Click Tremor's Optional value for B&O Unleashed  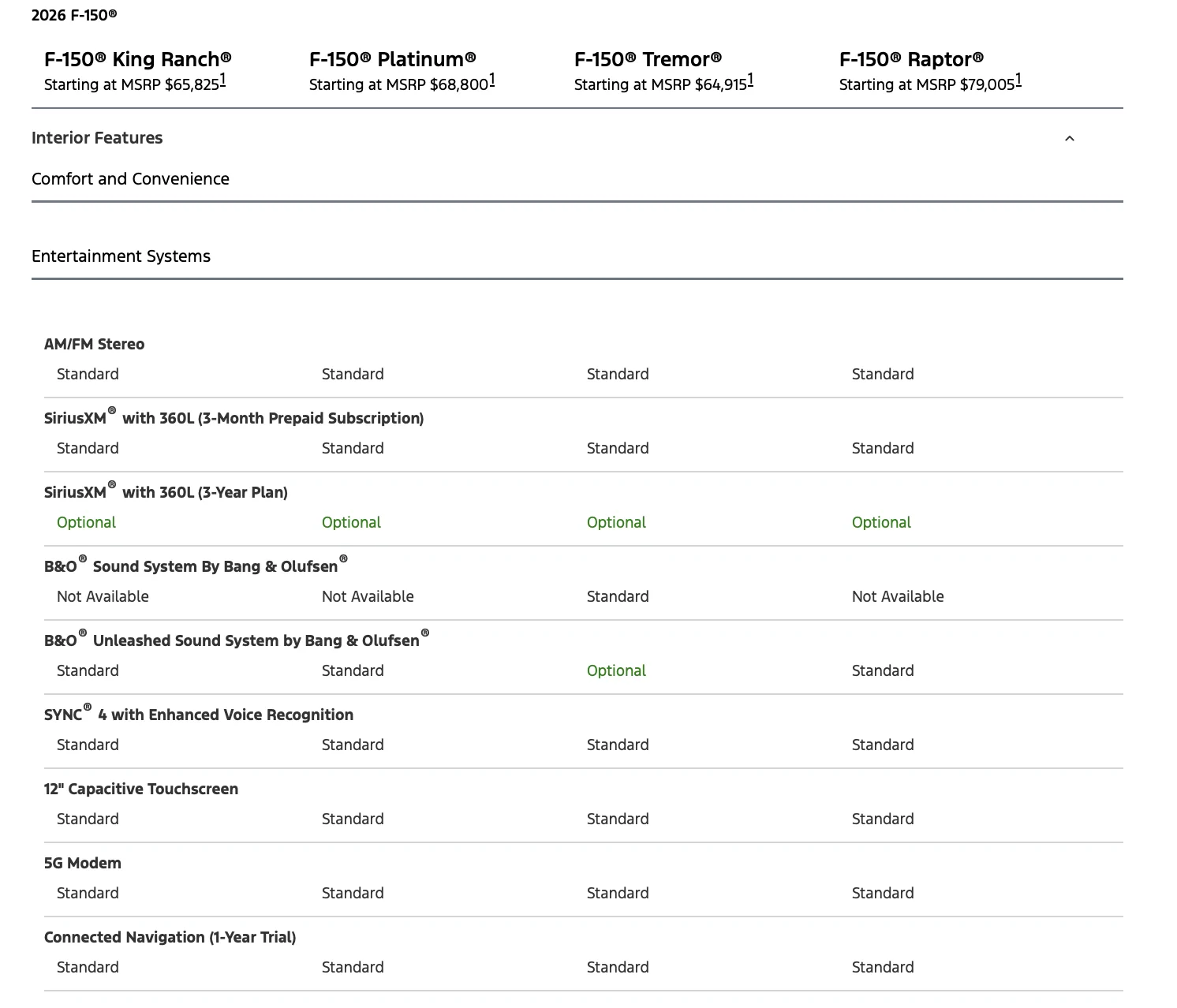(x=616, y=671)
